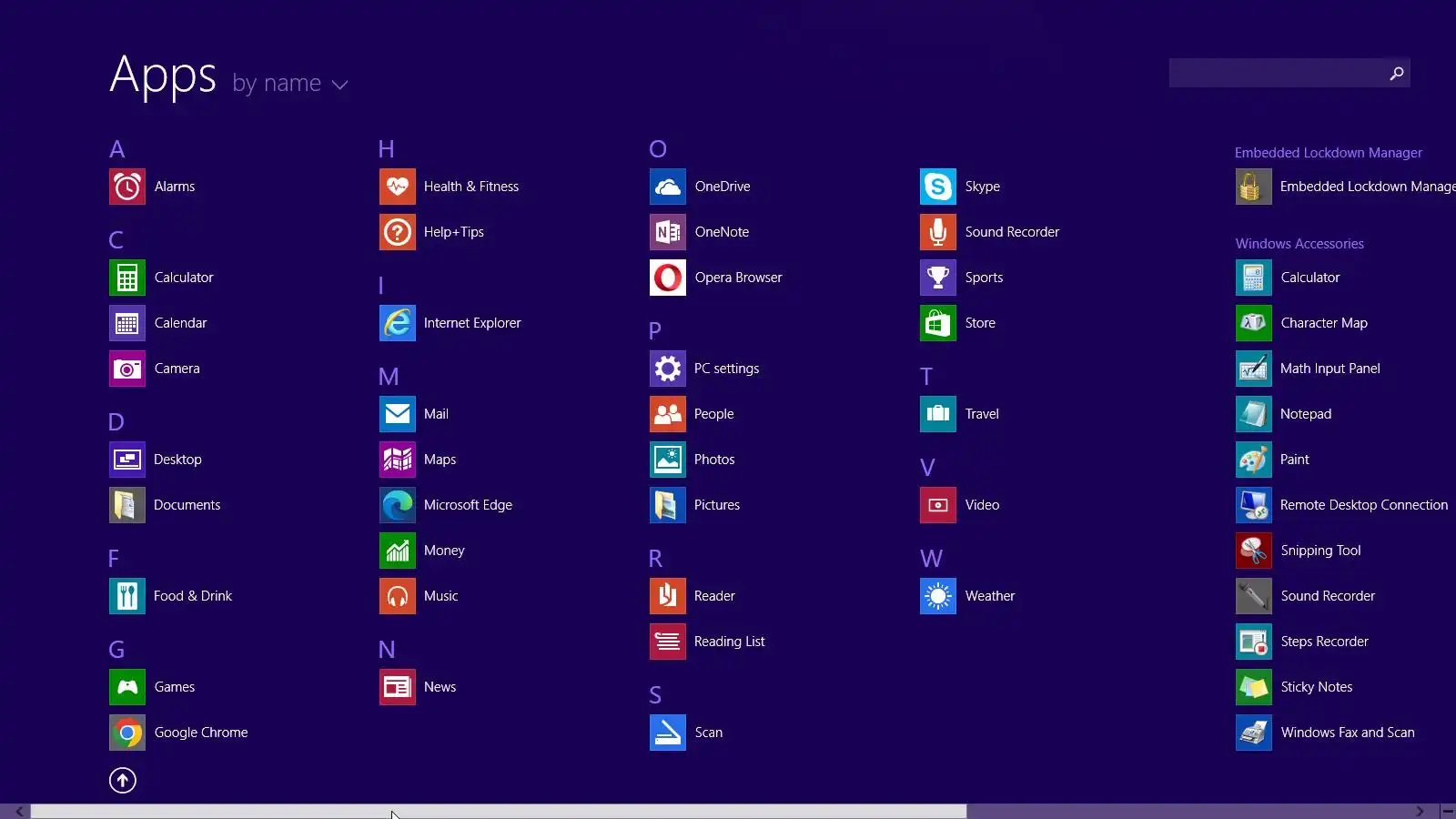Open the Sticky Notes icon
The height and width of the screenshot is (819, 1456).
(1254, 687)
